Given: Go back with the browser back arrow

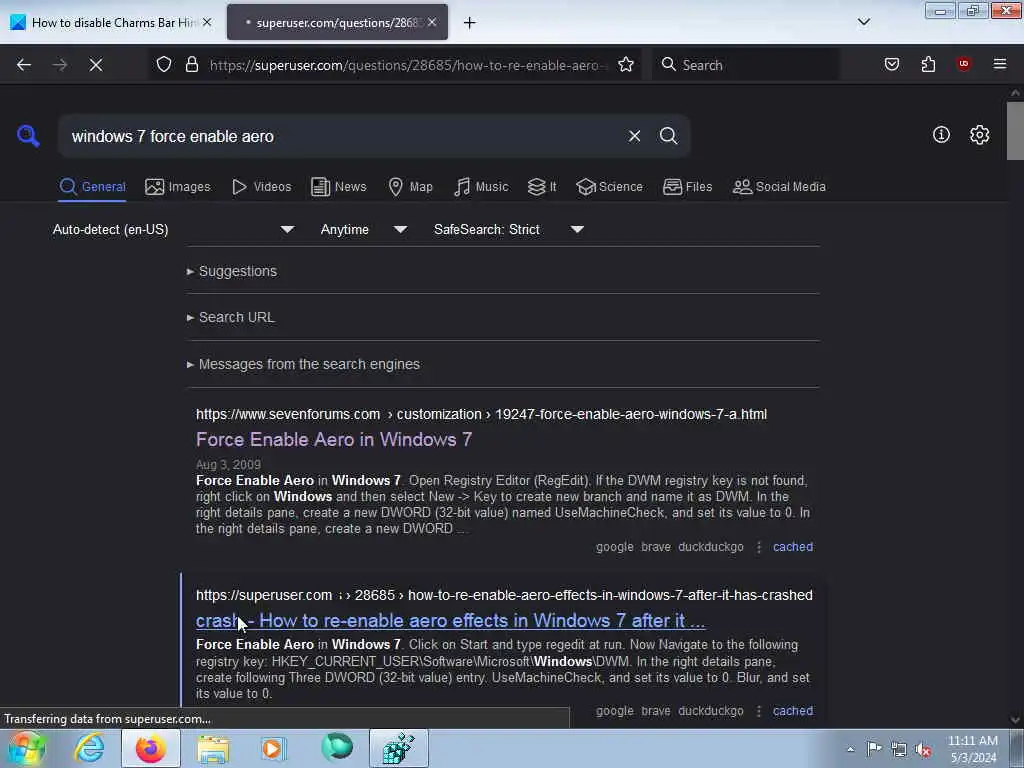Looking at the screenshot, I should [24, 65].
